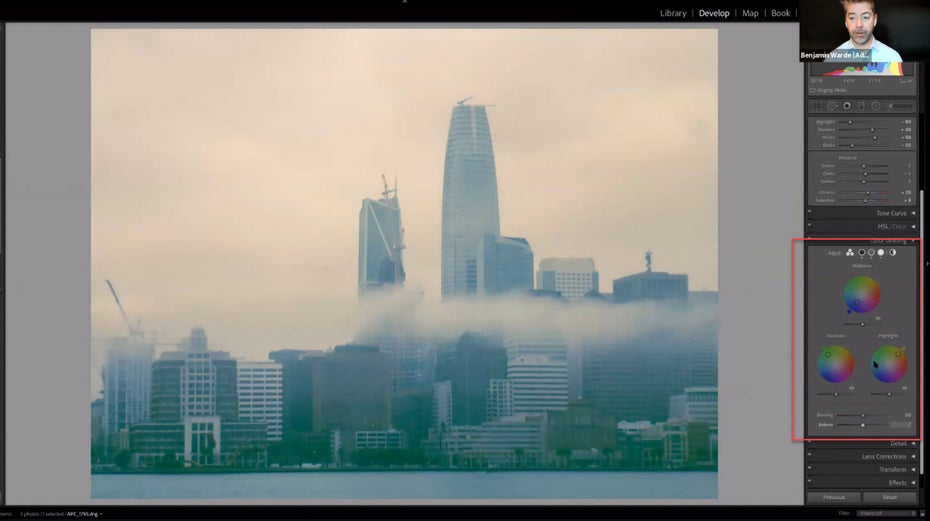Click inside the Midtones color wheel
Image resolution: width=930 pixels, height=521 pixels.
[862, 295]
